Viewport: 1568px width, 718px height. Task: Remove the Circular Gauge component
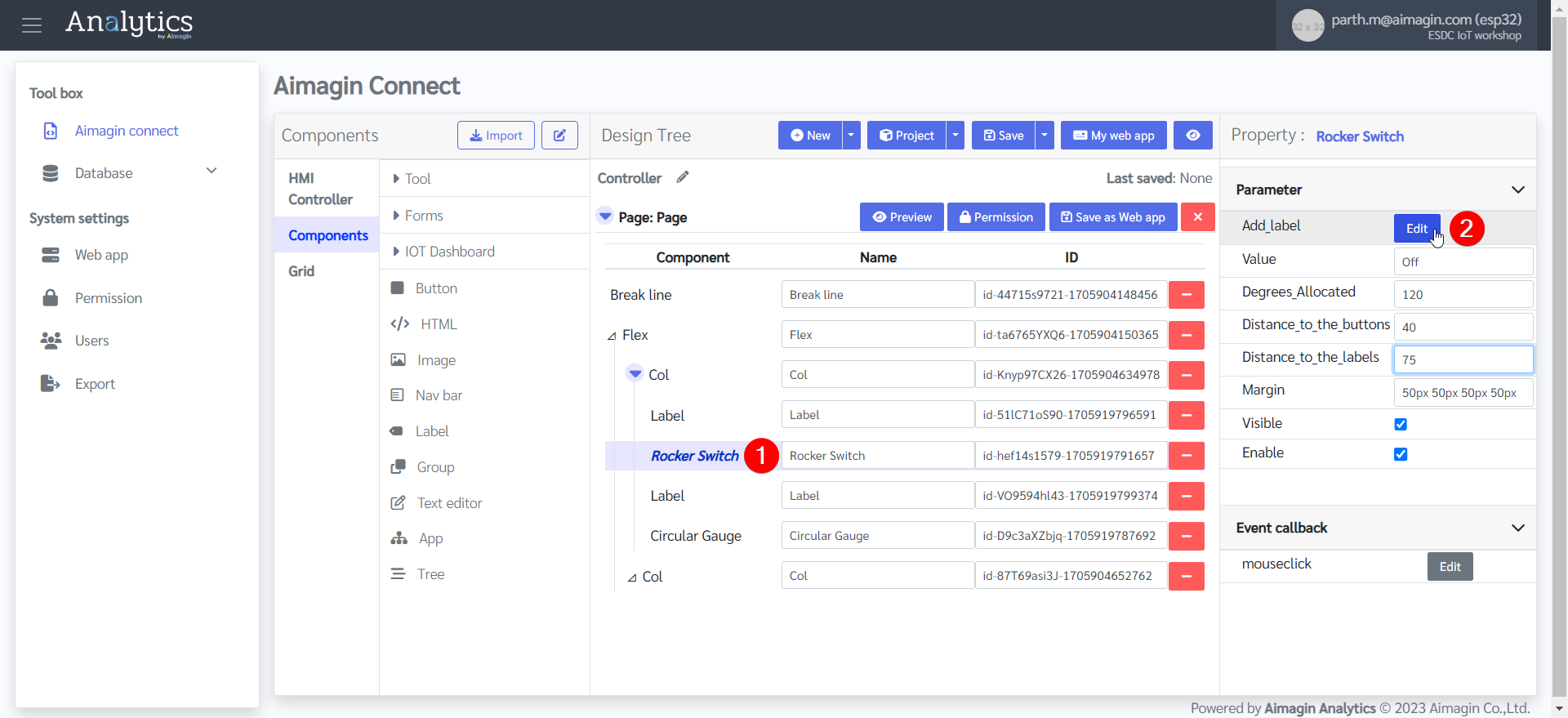[x=1186, y=536]
